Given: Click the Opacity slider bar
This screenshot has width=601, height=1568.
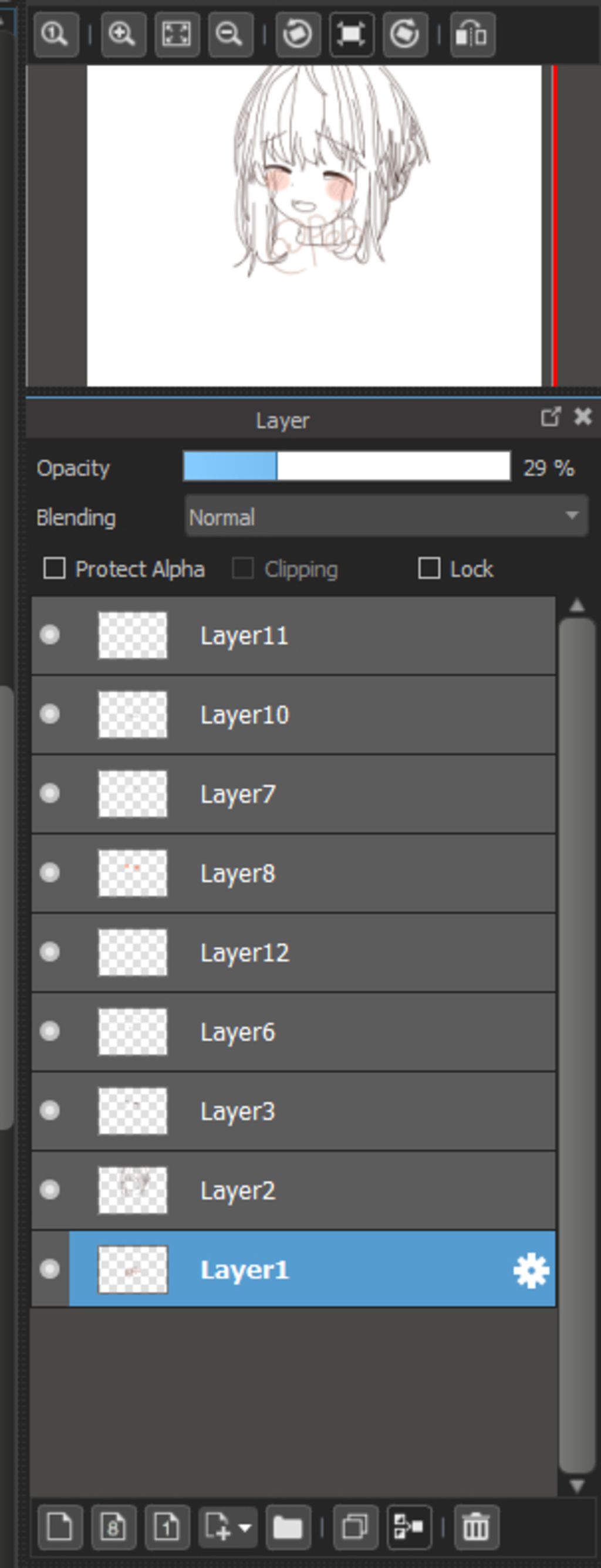Looking at the screenshot, I should (347, 467).
